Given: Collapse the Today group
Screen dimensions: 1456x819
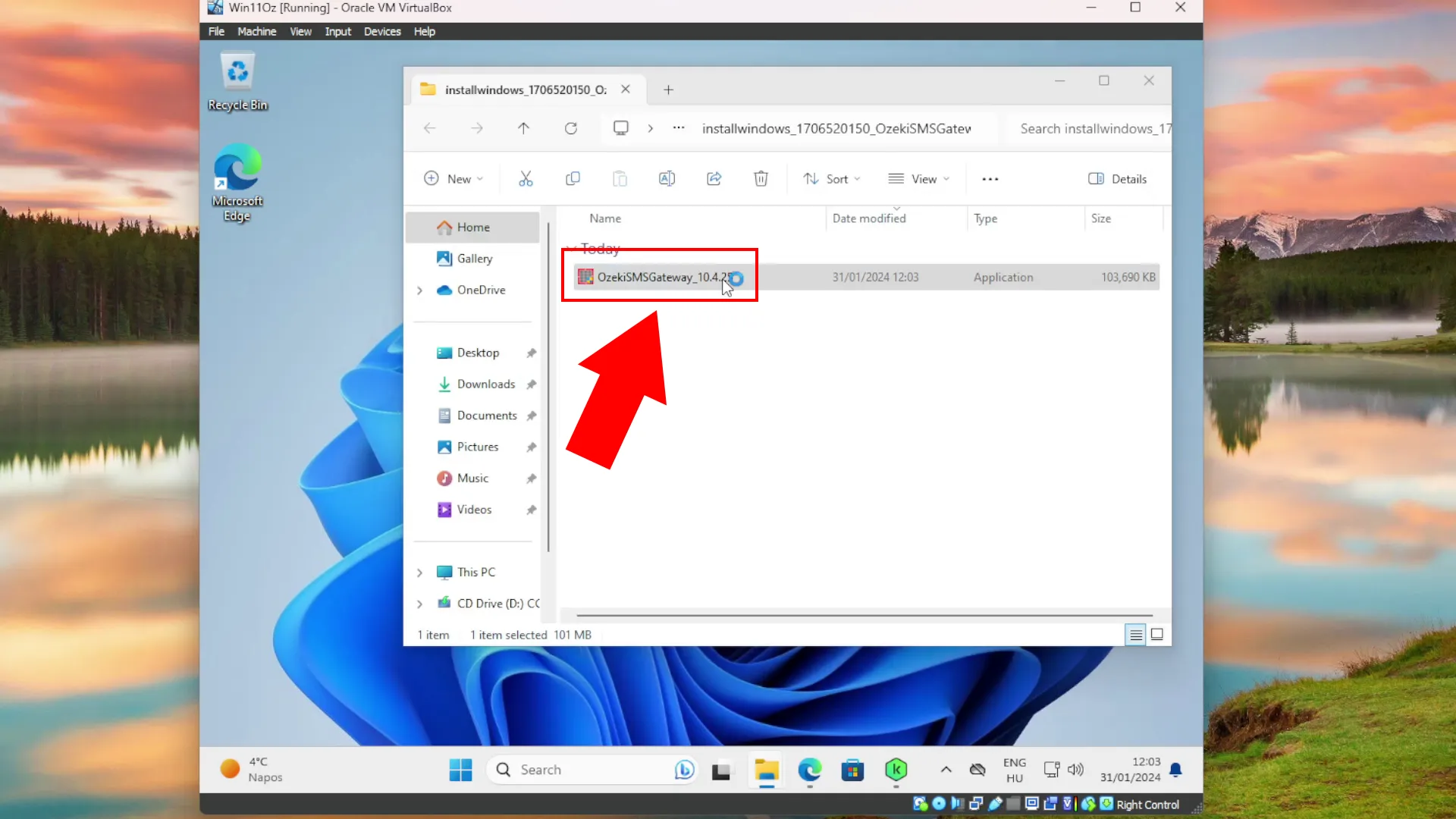Looking at the screenshot, I should point(571,249).
